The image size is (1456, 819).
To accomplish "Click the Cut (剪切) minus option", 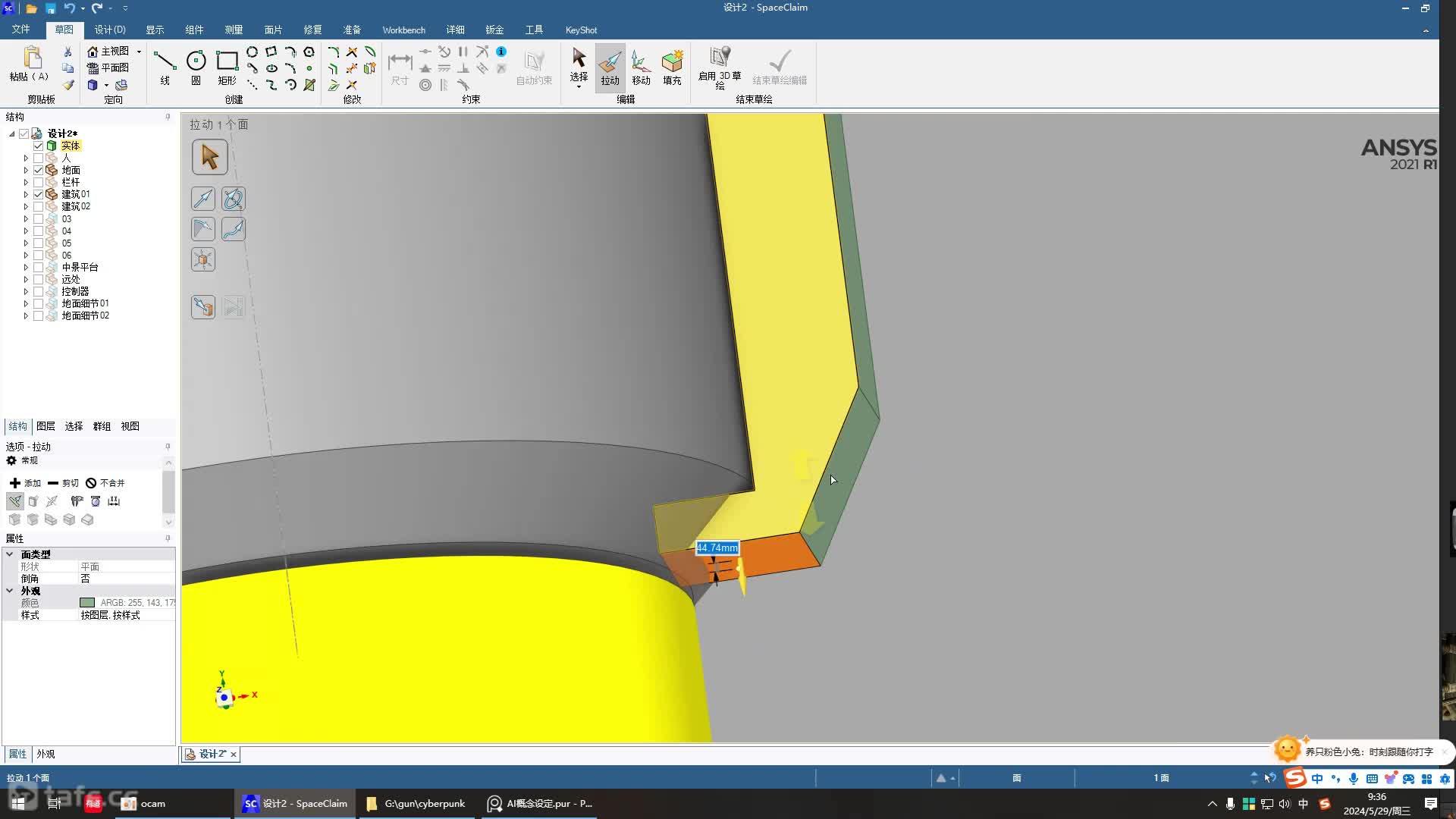I will point(63,482).
